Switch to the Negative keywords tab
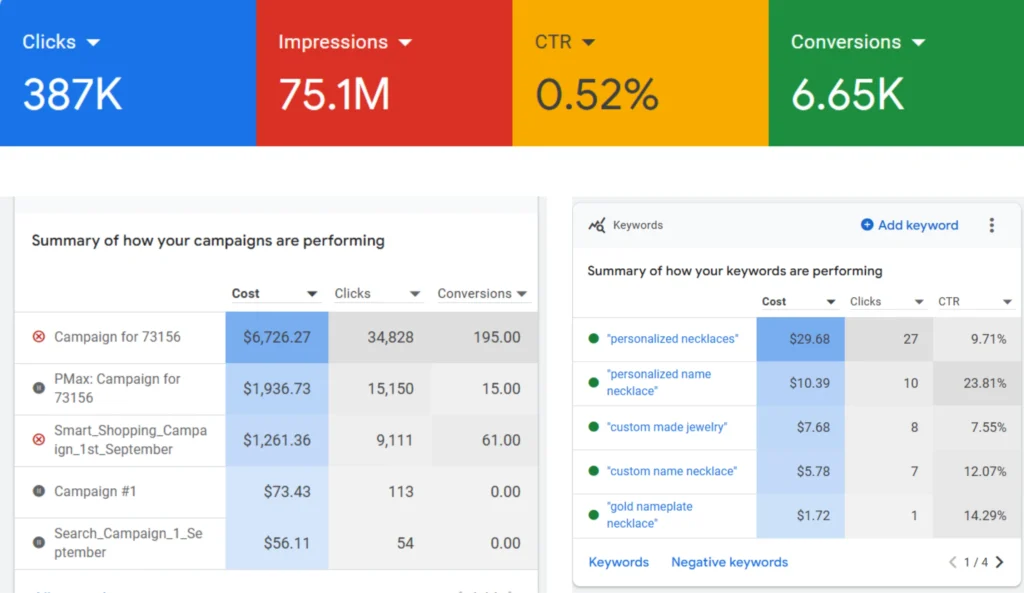The width and height of the screenshot is (1024, 593). pyautogui.click(x=729, y=562)
